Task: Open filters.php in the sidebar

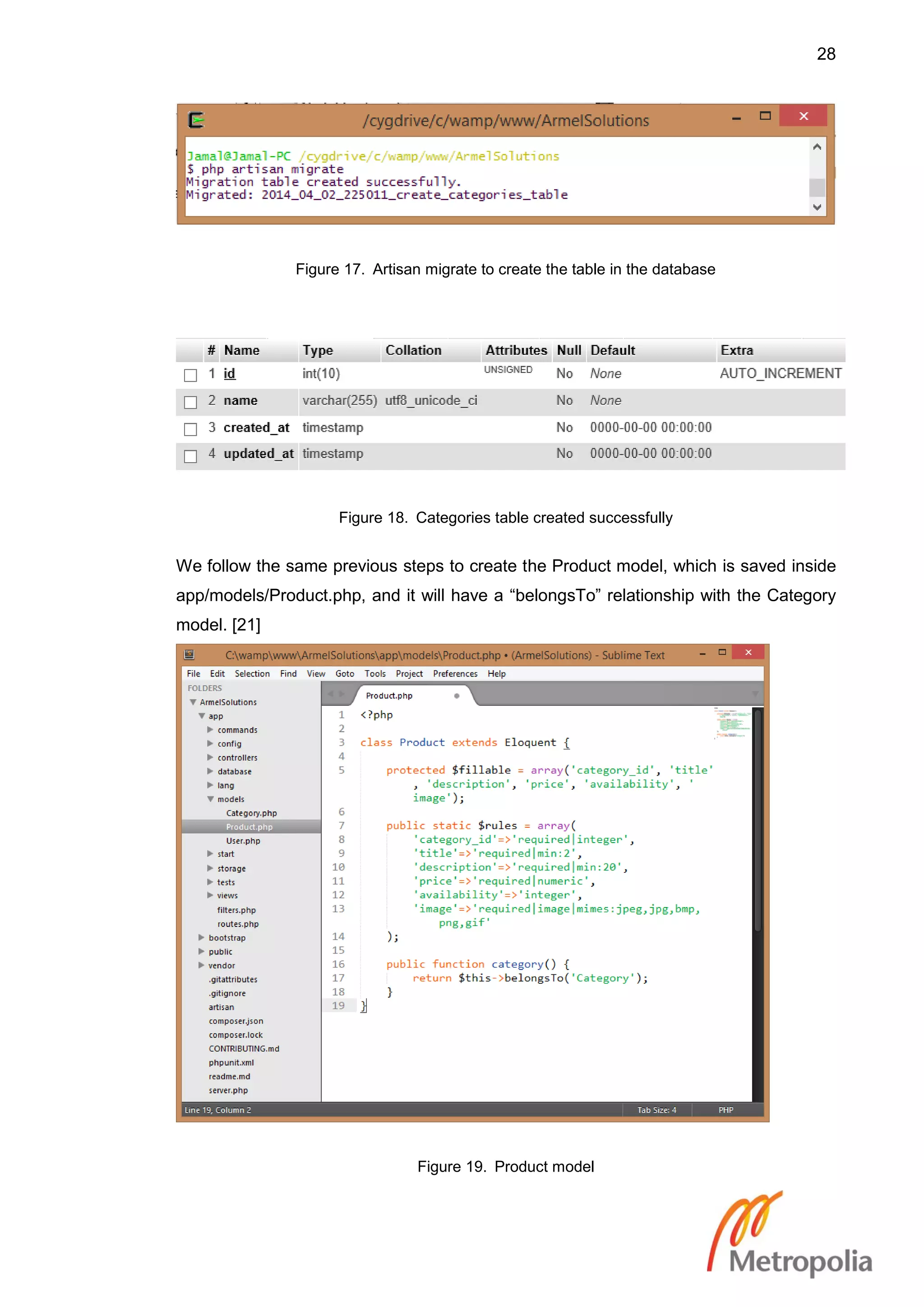Action: click(x=236, y=910)
